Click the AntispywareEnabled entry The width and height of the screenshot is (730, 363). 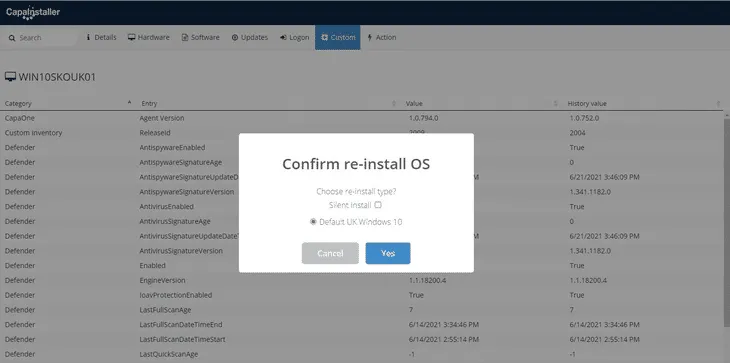coord(172,148)
